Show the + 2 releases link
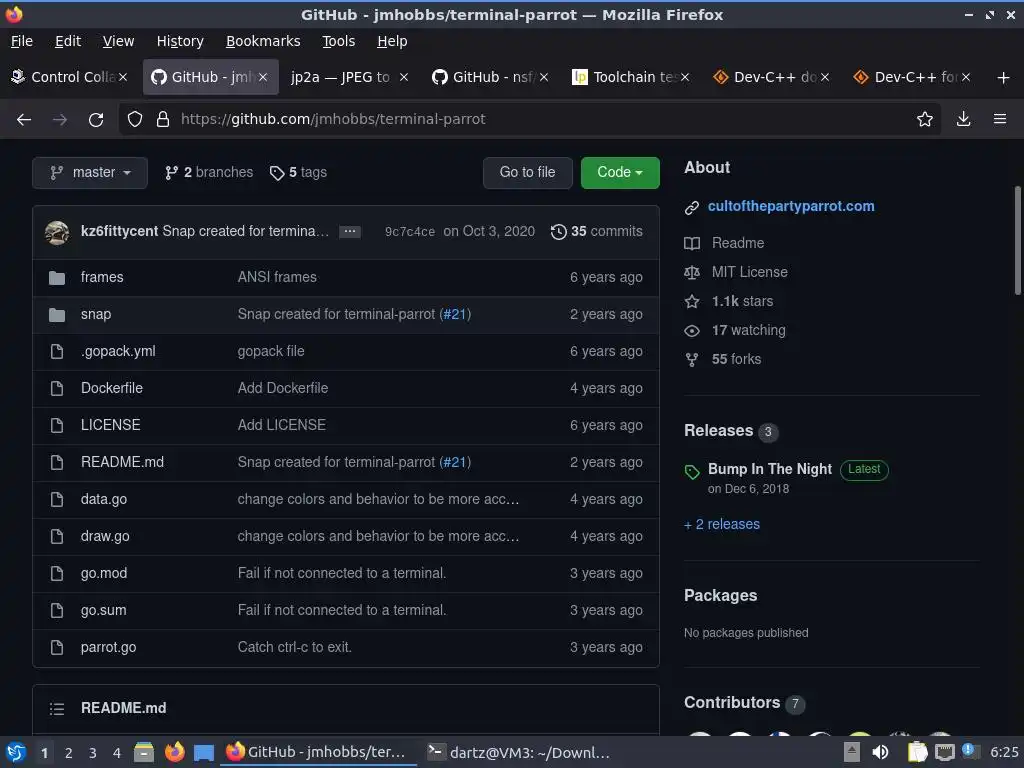 pos(722,524)
